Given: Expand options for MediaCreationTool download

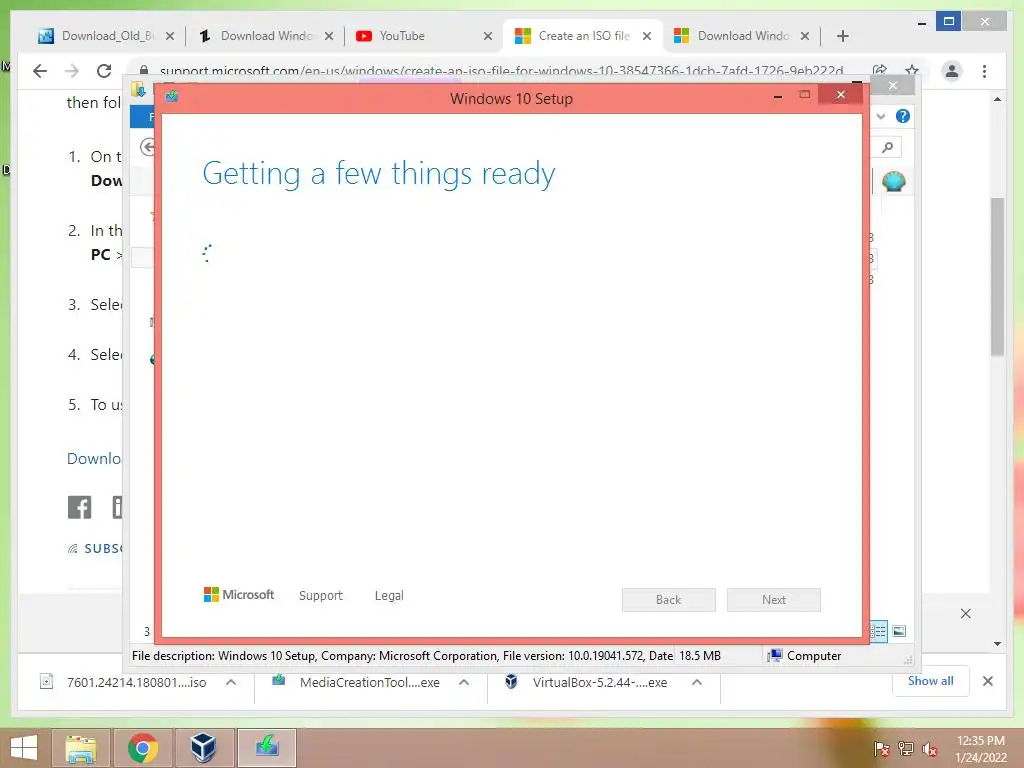Looking at the screenshot, I should pyautogui.click(x=464, y=682).
